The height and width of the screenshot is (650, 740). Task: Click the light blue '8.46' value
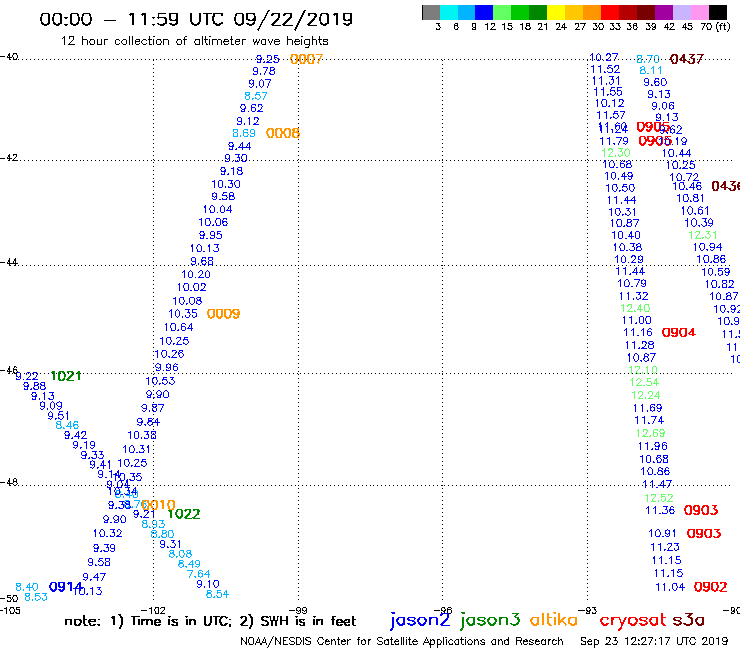[x=67, y=425]
